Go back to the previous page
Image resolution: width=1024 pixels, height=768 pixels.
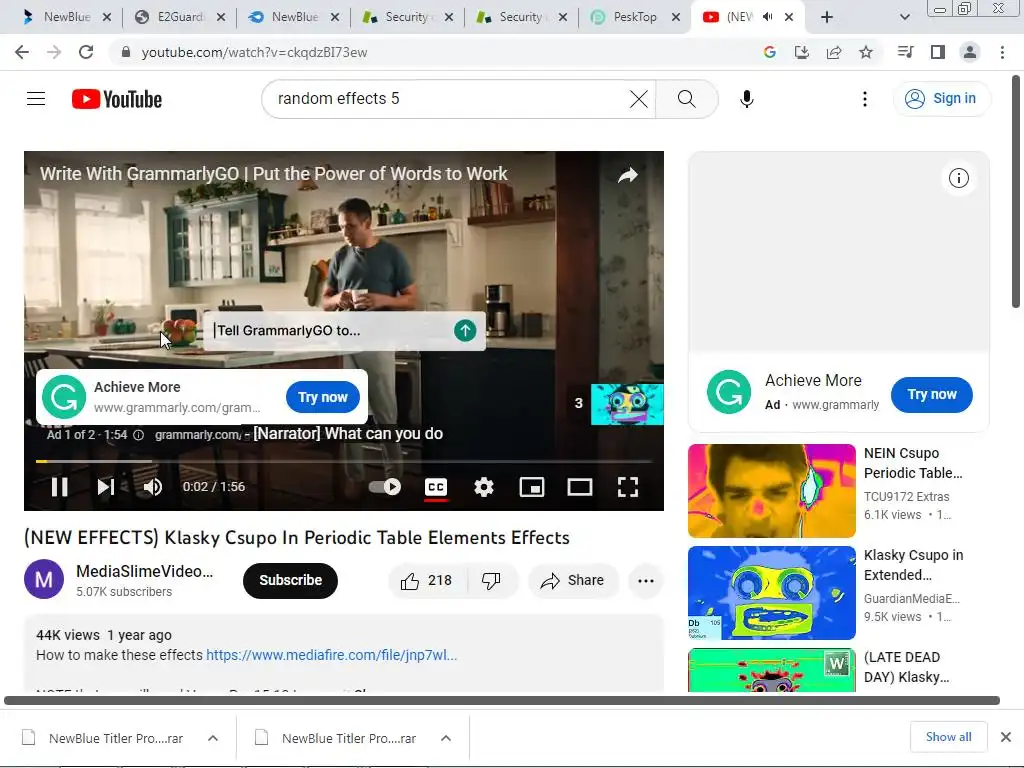pyautogui.click(x=22, y=52)
